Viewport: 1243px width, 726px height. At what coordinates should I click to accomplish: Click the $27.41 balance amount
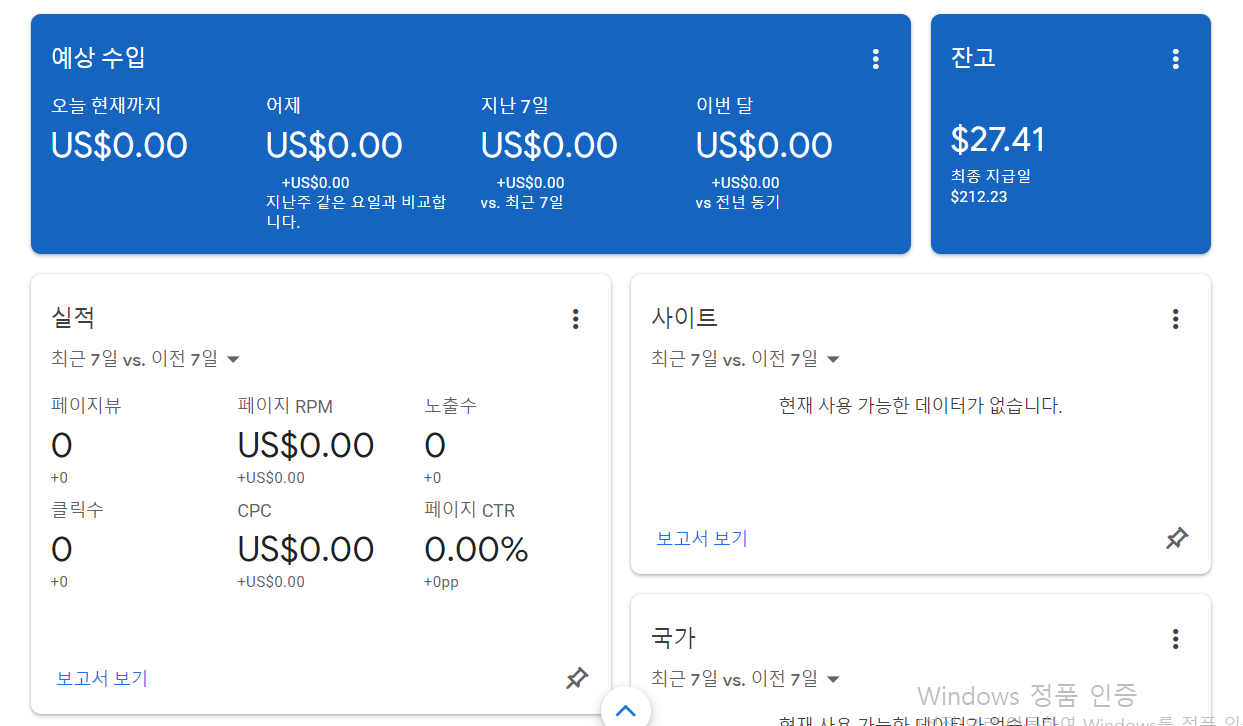[x=998, y=139]
